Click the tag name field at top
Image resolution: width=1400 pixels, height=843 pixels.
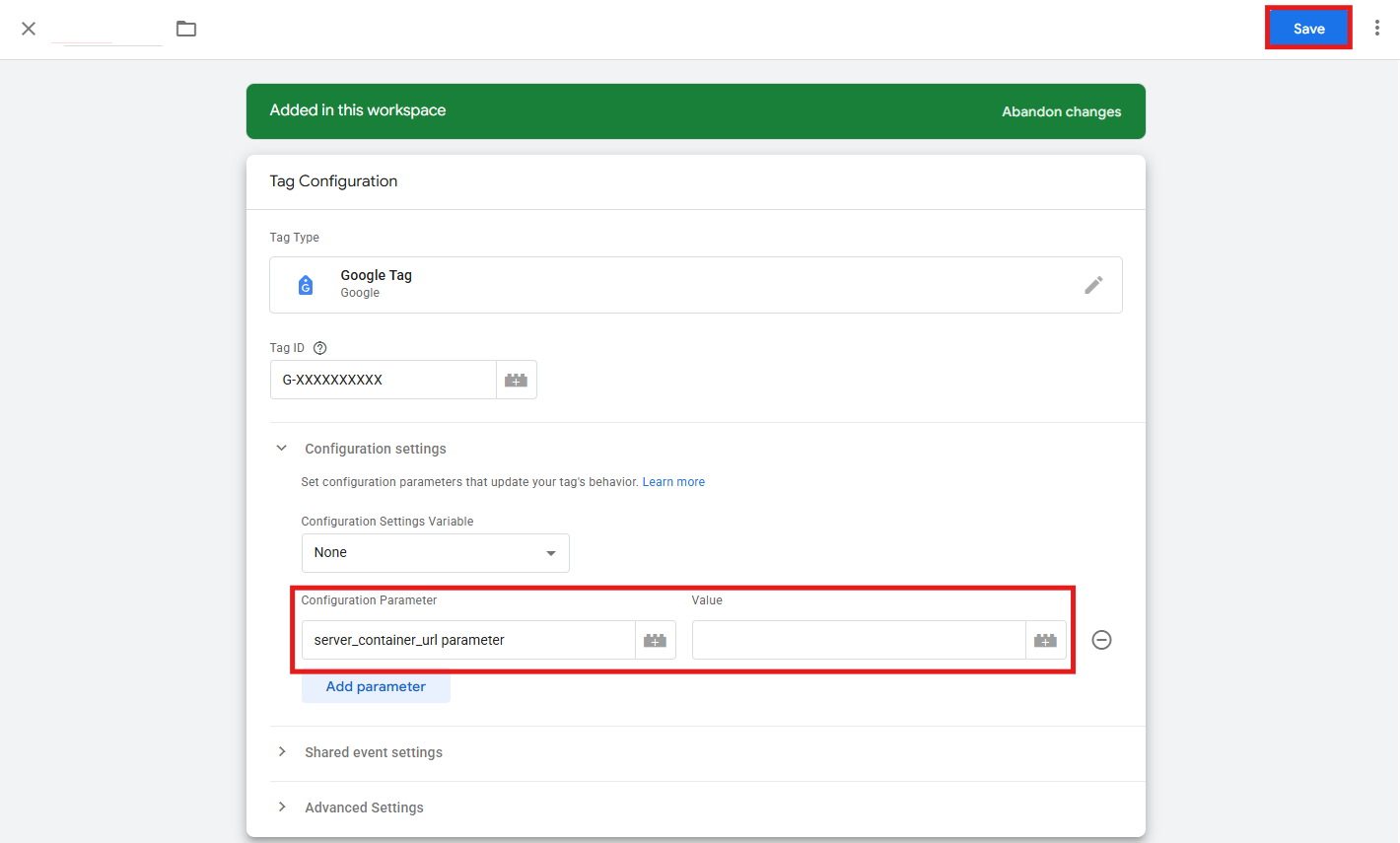click(106, 30)
